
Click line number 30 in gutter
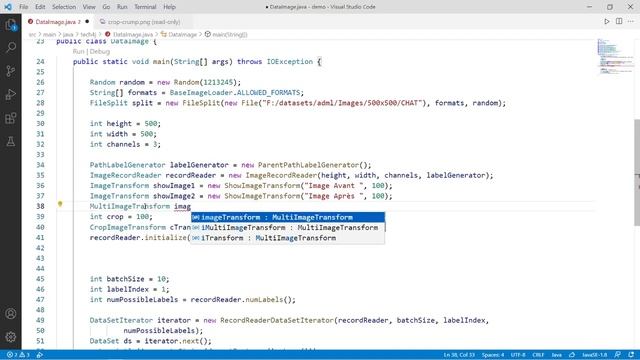tap(40, 124)
